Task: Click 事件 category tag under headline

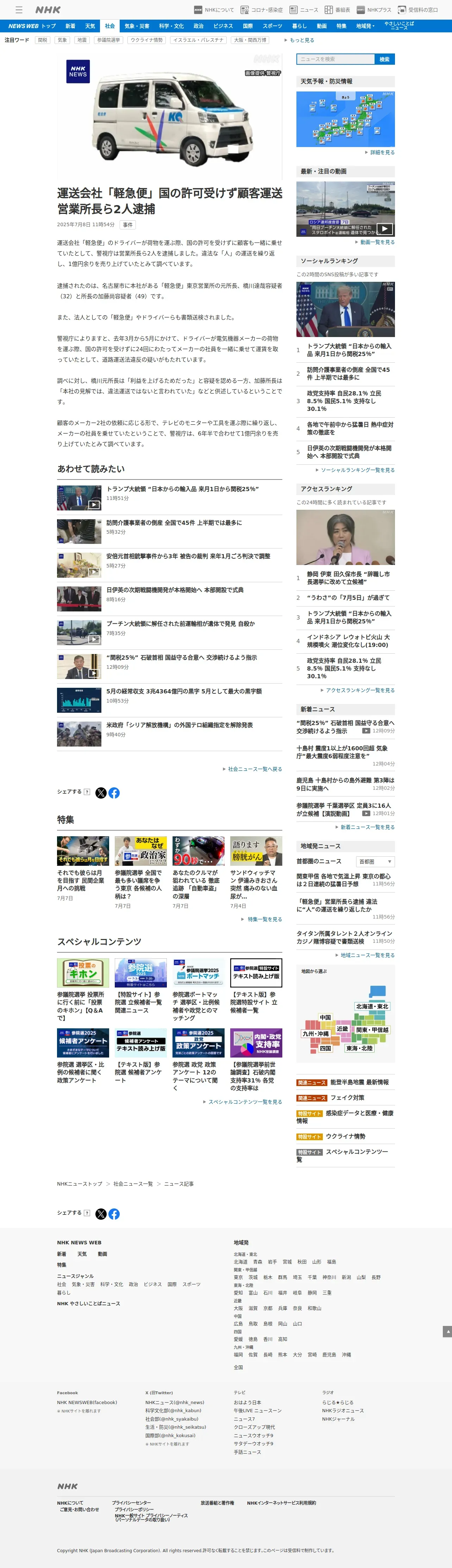Action: click(x=127, y=224)
